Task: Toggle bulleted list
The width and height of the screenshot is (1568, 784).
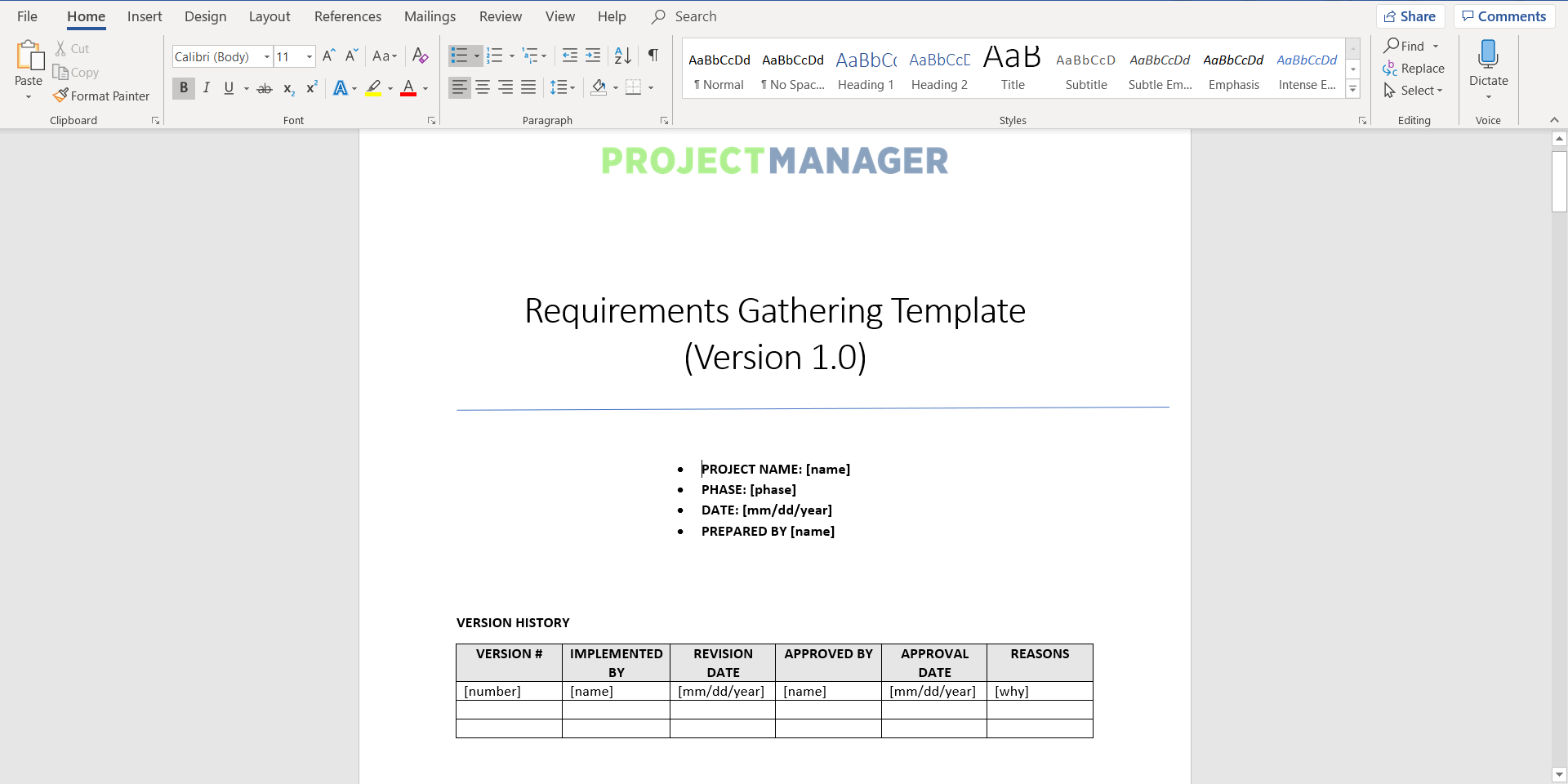Action: tap(459, 56)
